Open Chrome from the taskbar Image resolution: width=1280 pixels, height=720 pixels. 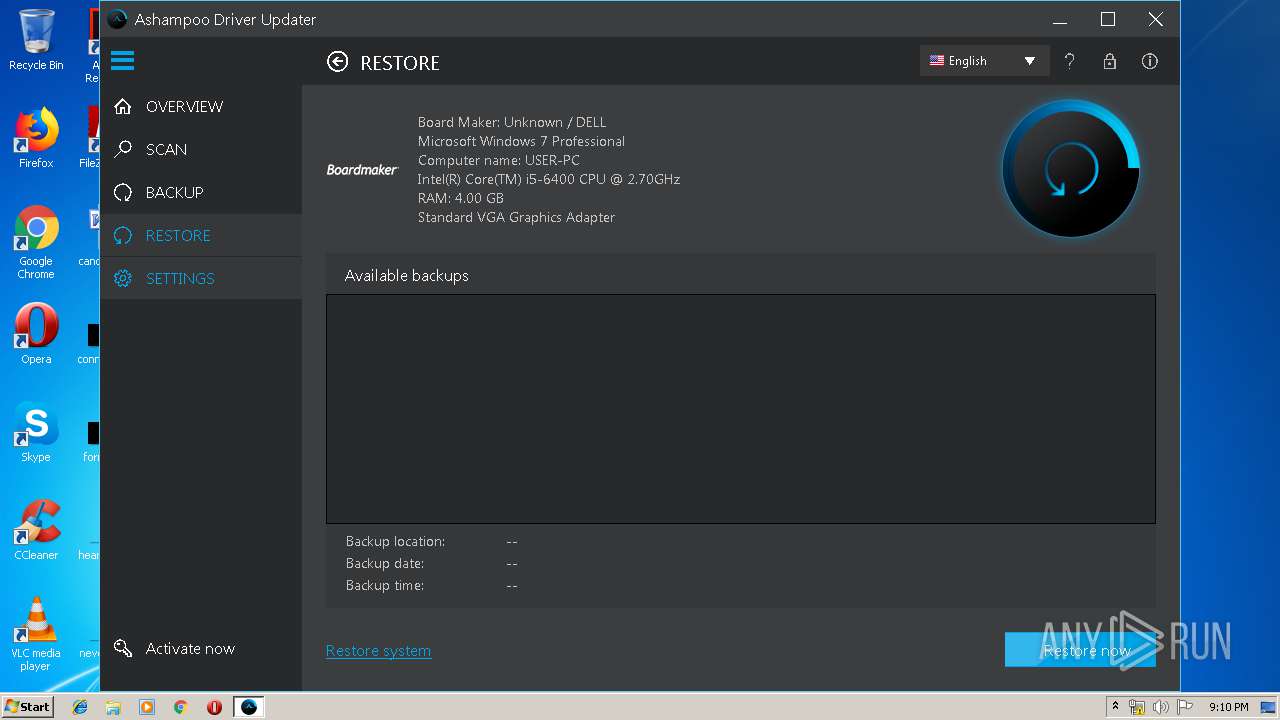click(x=181, y=707)
